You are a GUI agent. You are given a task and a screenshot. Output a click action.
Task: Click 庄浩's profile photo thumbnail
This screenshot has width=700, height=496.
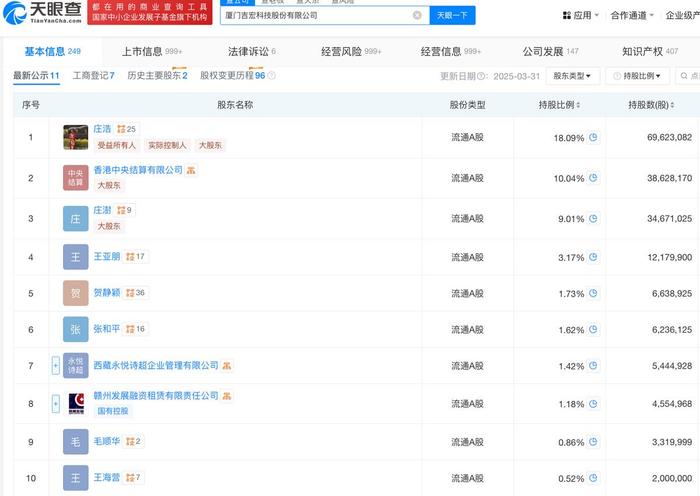click(x=75, y=137)
